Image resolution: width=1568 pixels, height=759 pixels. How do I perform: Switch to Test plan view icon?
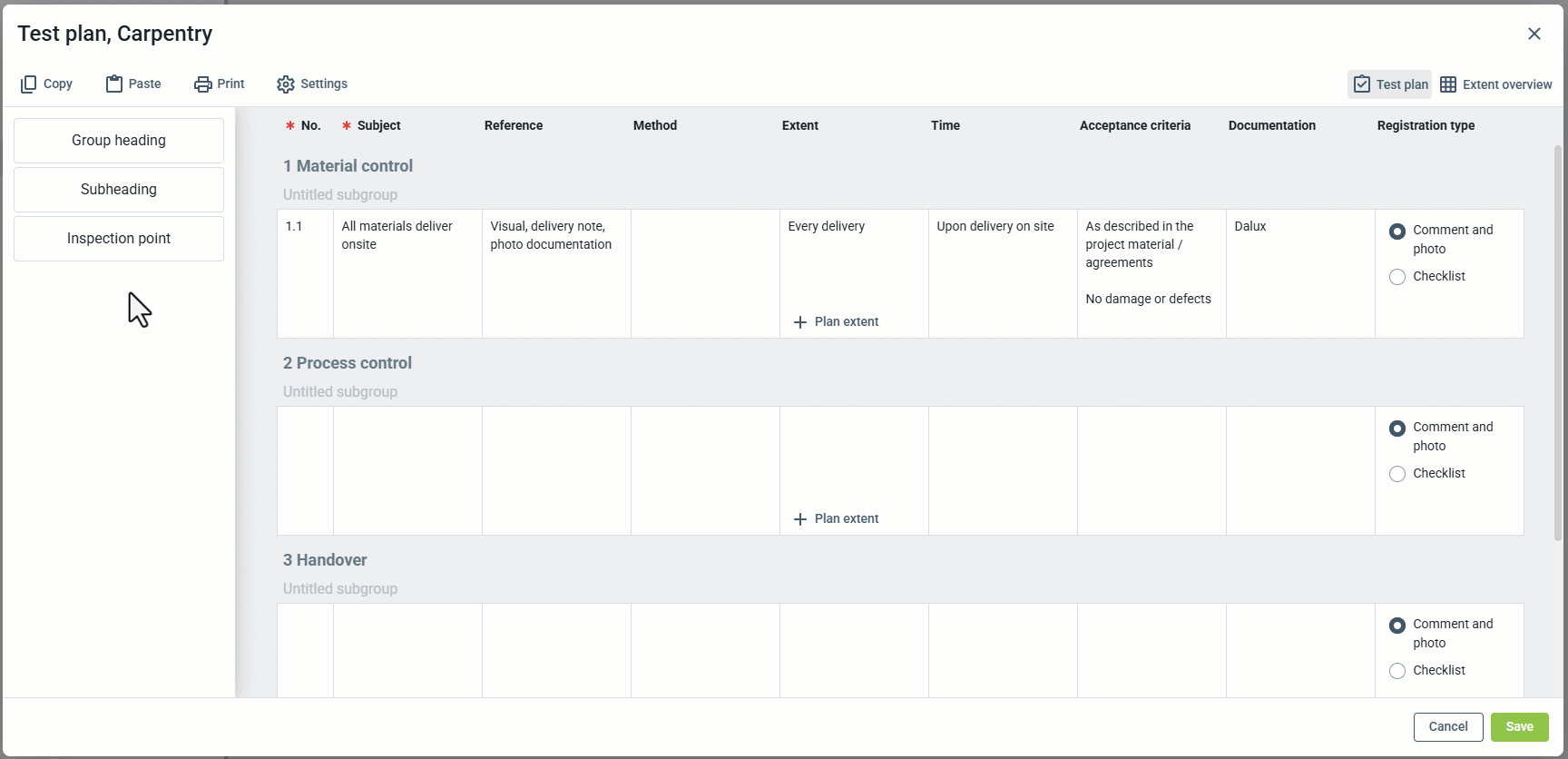tap(1362, 84)
